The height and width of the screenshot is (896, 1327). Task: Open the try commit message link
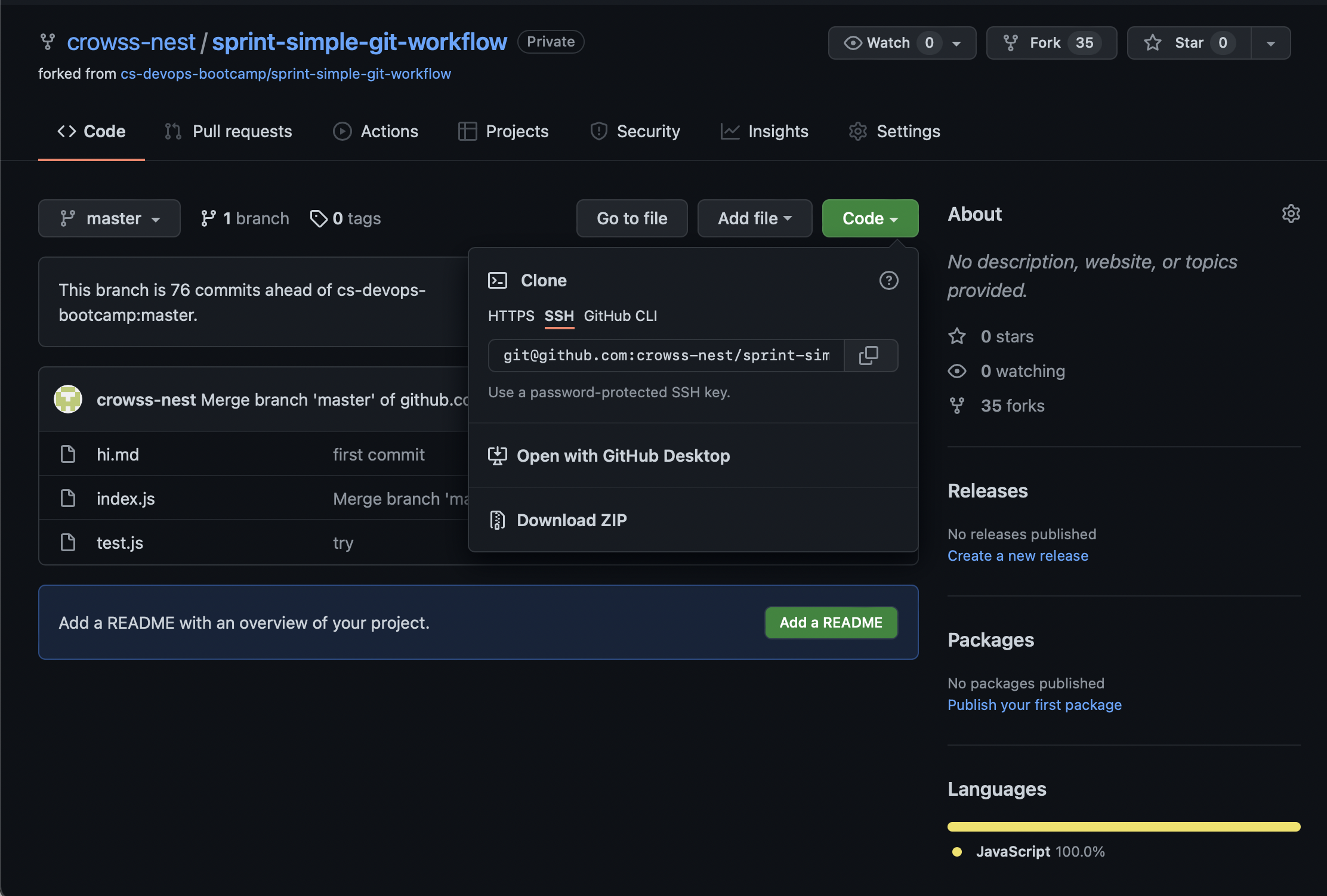[343, 543]
